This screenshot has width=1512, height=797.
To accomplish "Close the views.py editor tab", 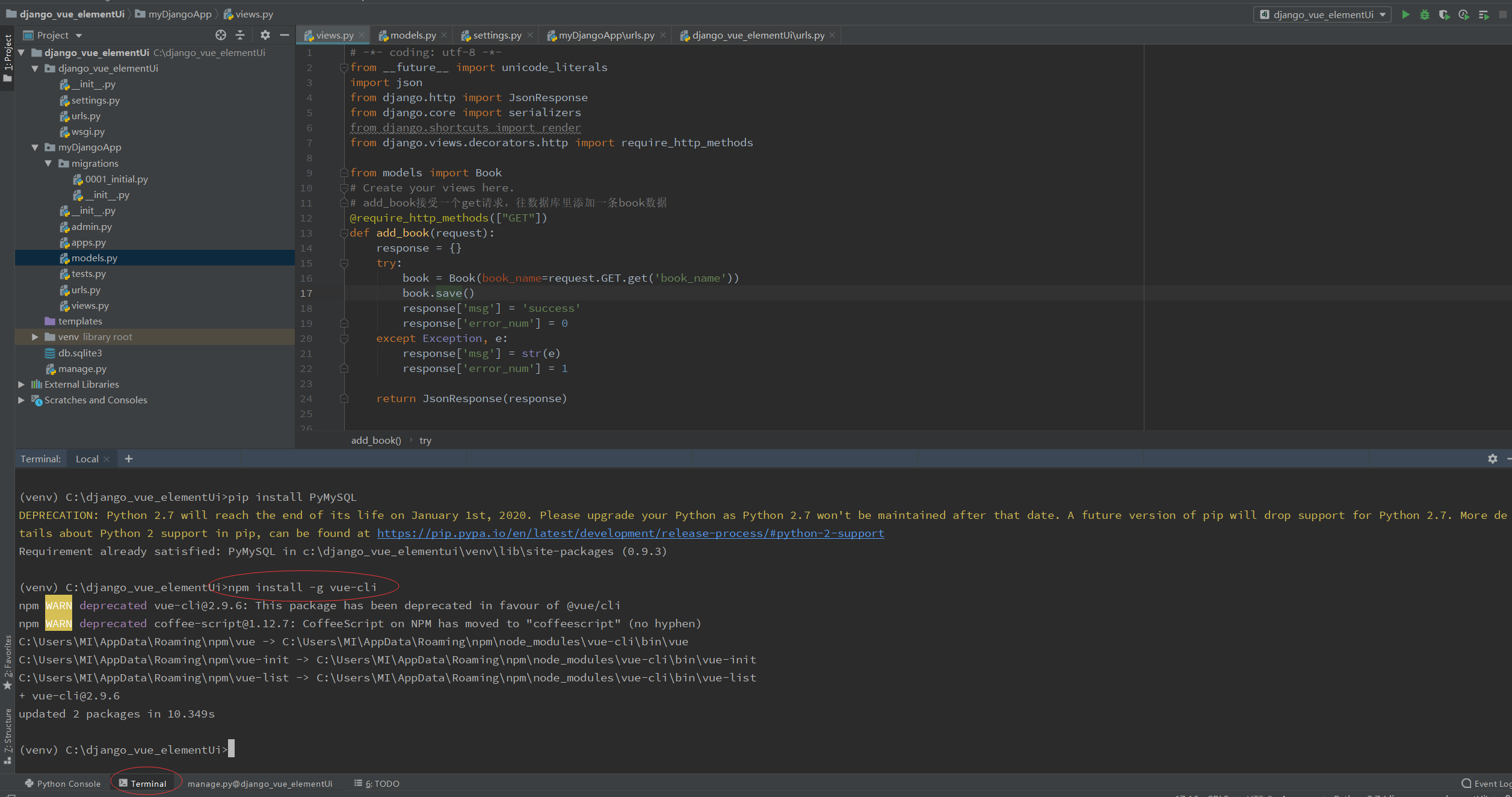I will (362, 36).
